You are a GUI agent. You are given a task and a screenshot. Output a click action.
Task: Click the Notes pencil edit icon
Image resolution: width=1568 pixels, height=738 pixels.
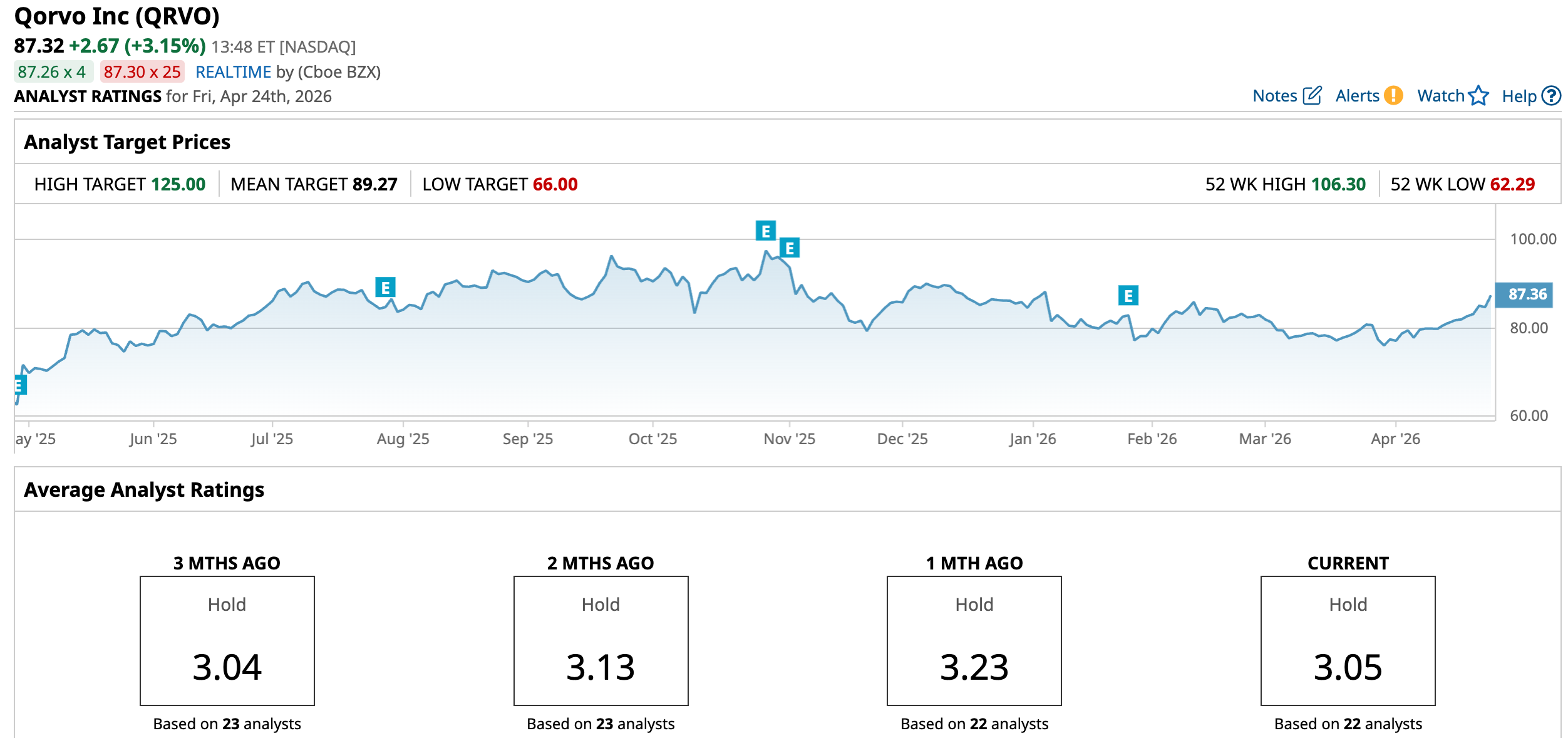tap(1312, 96)
